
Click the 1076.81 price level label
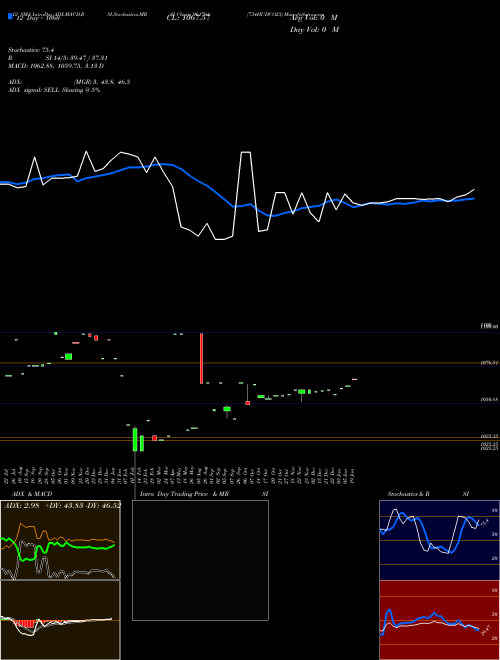(490, 362)
